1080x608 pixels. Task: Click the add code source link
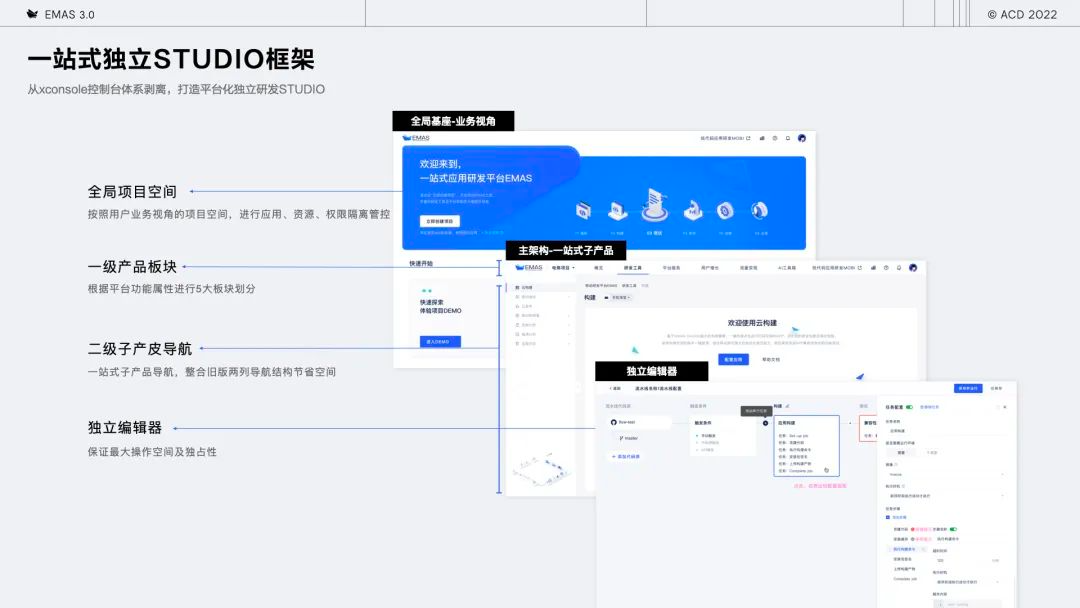click(x=625, y=457)
